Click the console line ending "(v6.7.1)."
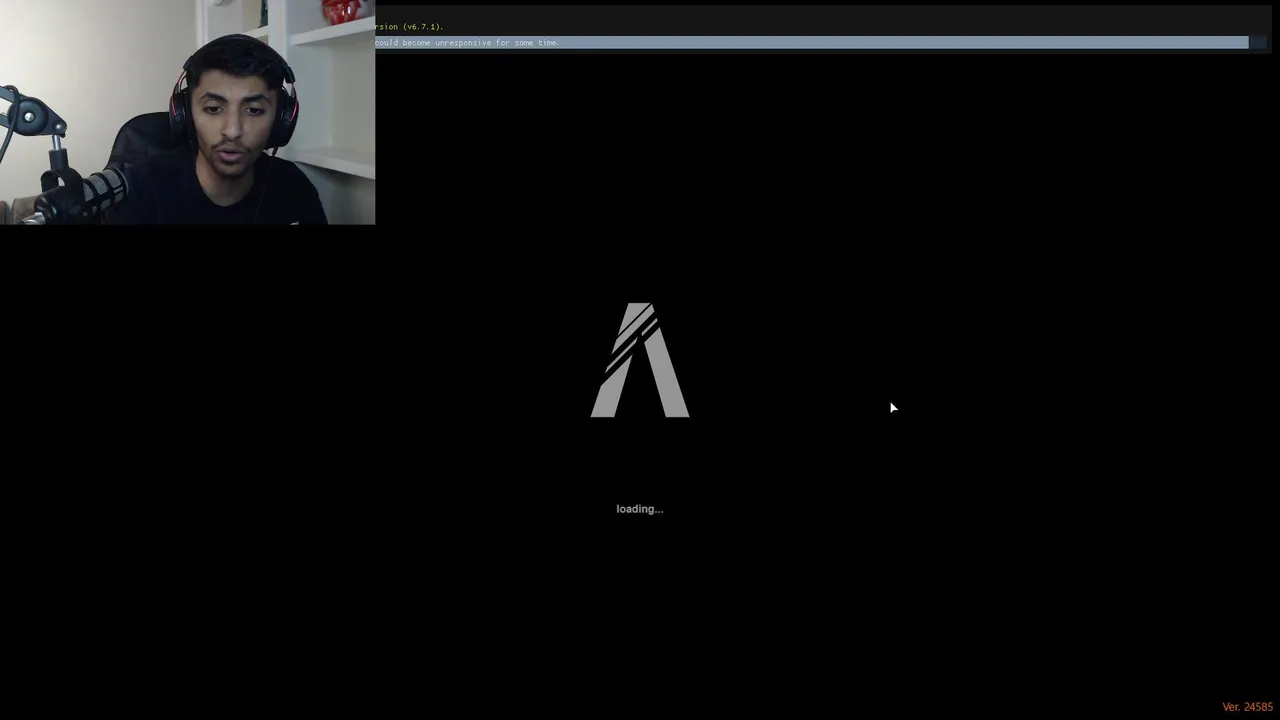This screenshot has height=720, width=1280. tap(410, 27)
